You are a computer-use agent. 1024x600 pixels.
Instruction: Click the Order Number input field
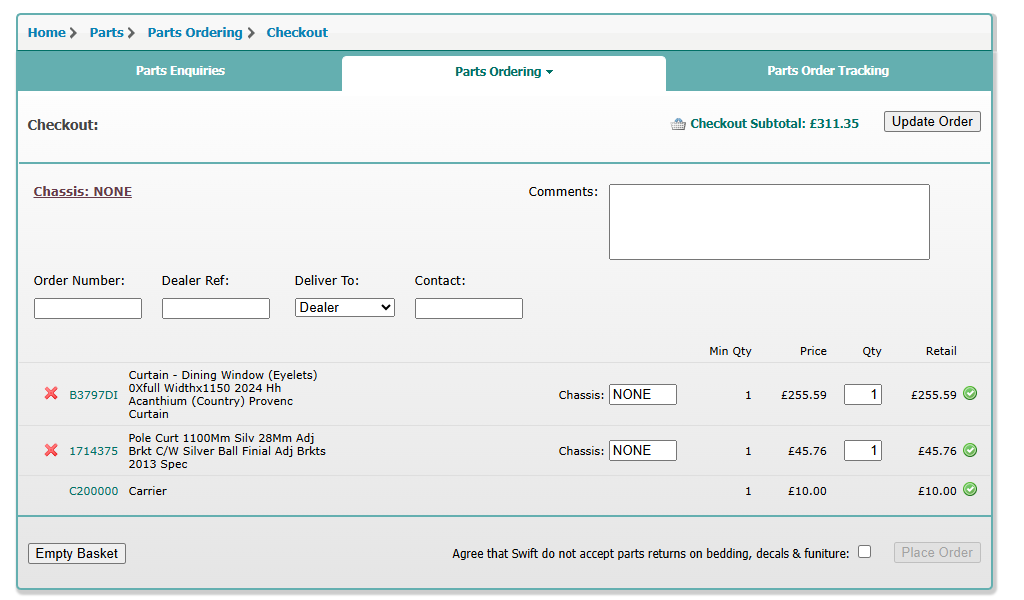point(88,308)
